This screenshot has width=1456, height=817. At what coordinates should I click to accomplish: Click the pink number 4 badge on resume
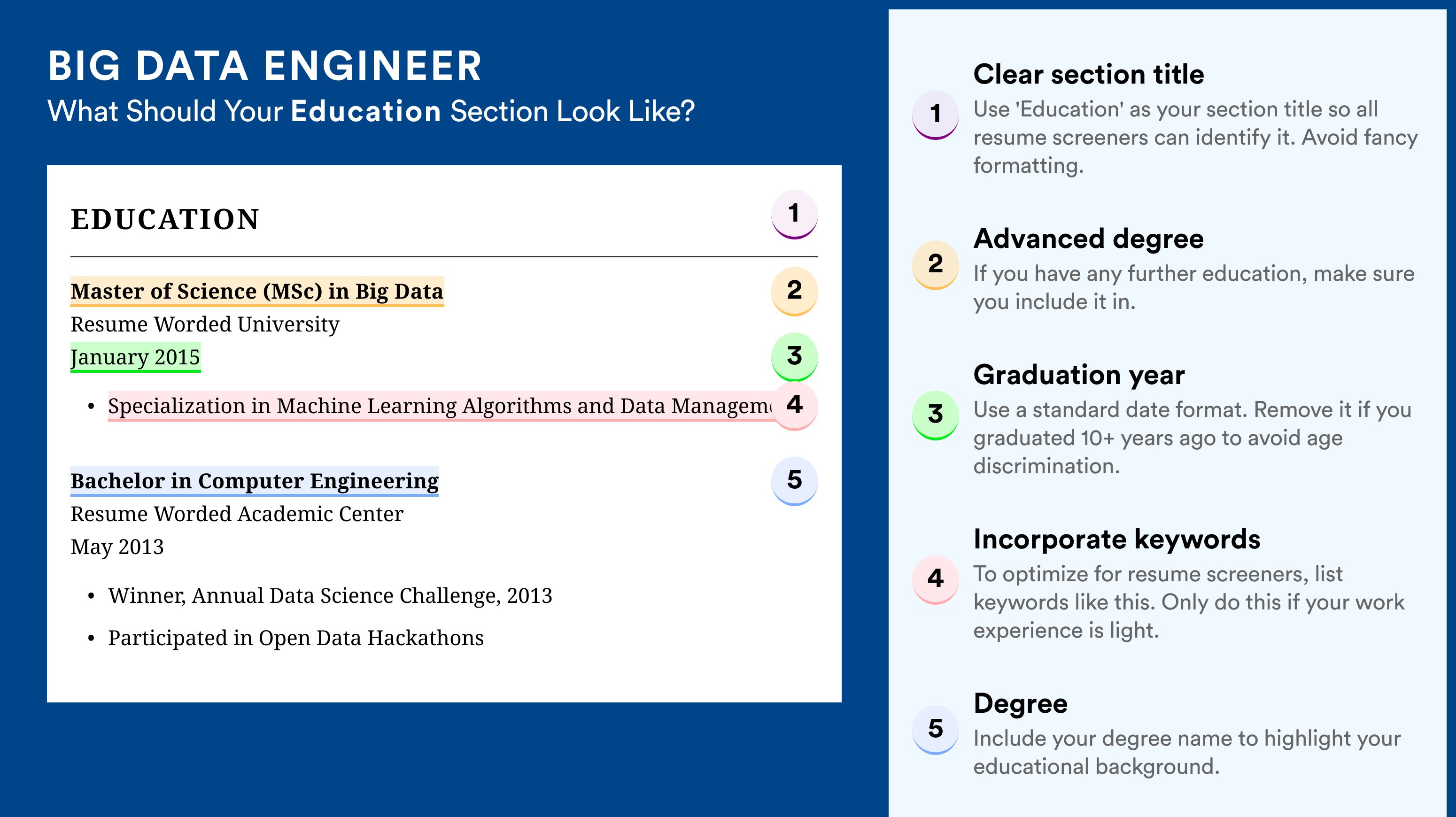click(794, 406)
